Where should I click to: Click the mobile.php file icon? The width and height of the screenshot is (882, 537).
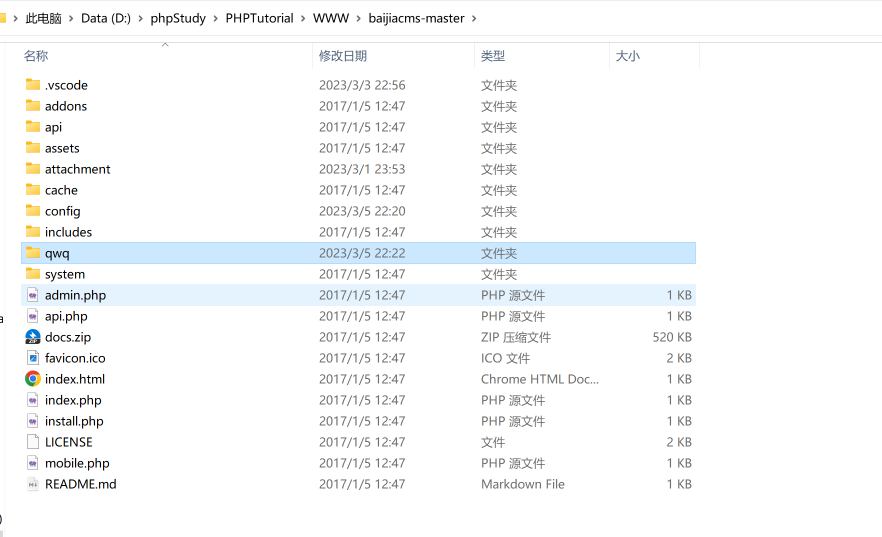[33, 463]
